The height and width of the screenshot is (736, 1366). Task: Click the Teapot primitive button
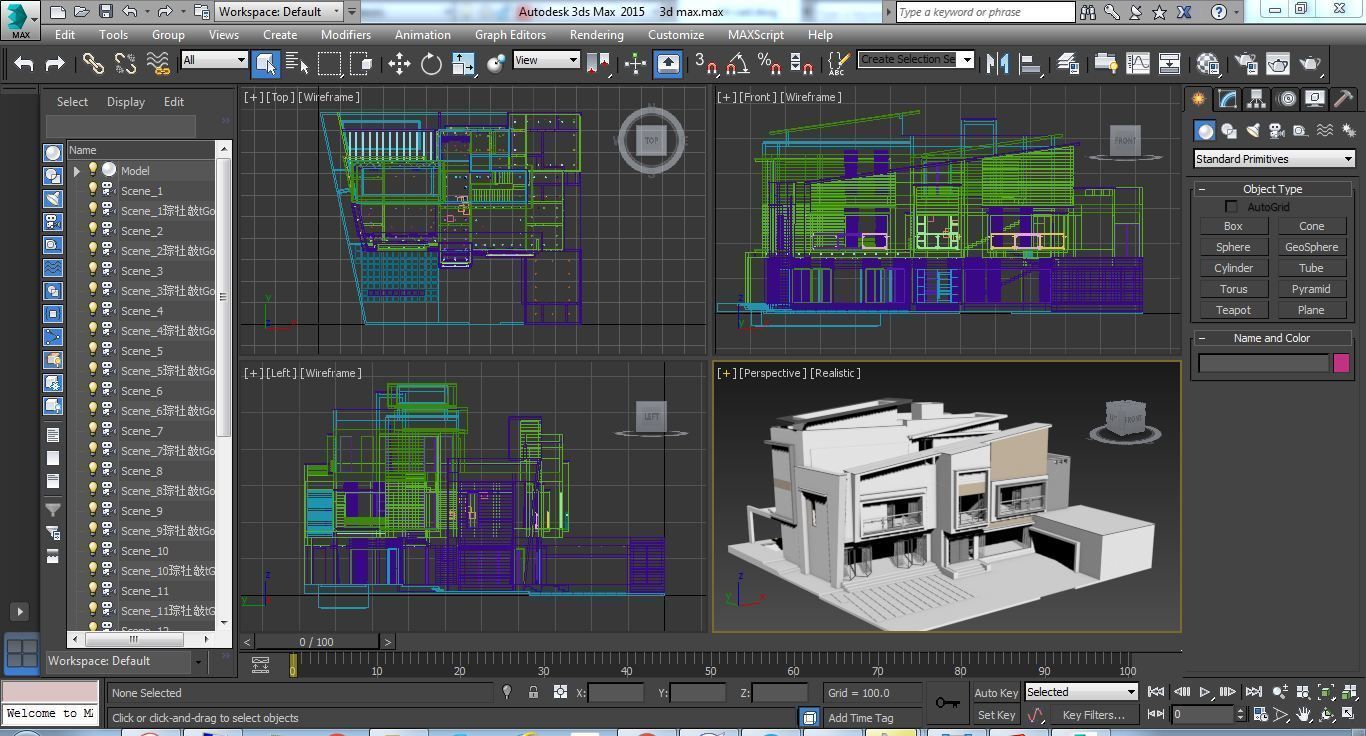(1233, 310)
